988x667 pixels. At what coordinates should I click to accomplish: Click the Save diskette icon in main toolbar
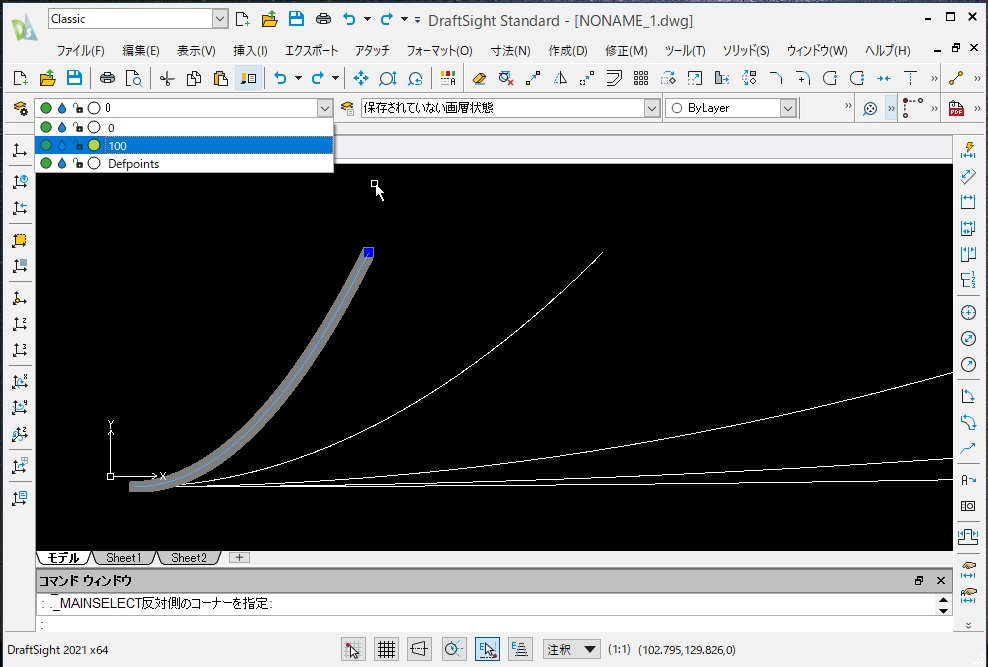coord(74,78)
